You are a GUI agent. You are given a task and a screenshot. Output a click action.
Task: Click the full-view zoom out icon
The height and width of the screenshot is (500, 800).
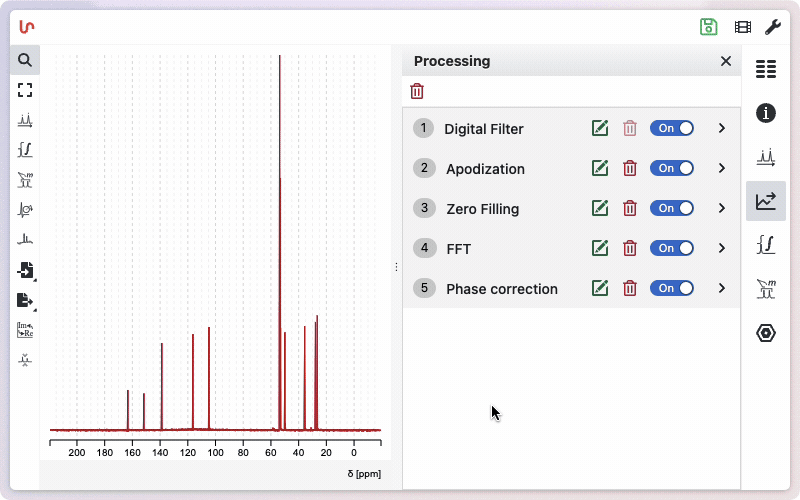coord(25,90)
